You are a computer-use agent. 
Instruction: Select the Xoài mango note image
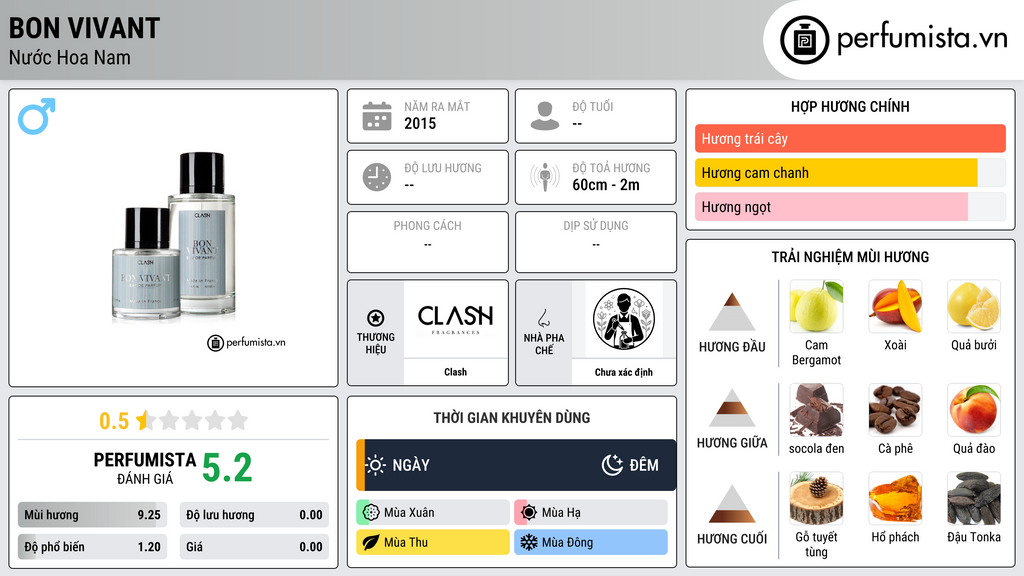pyautogui.click(x=895, y=306)
